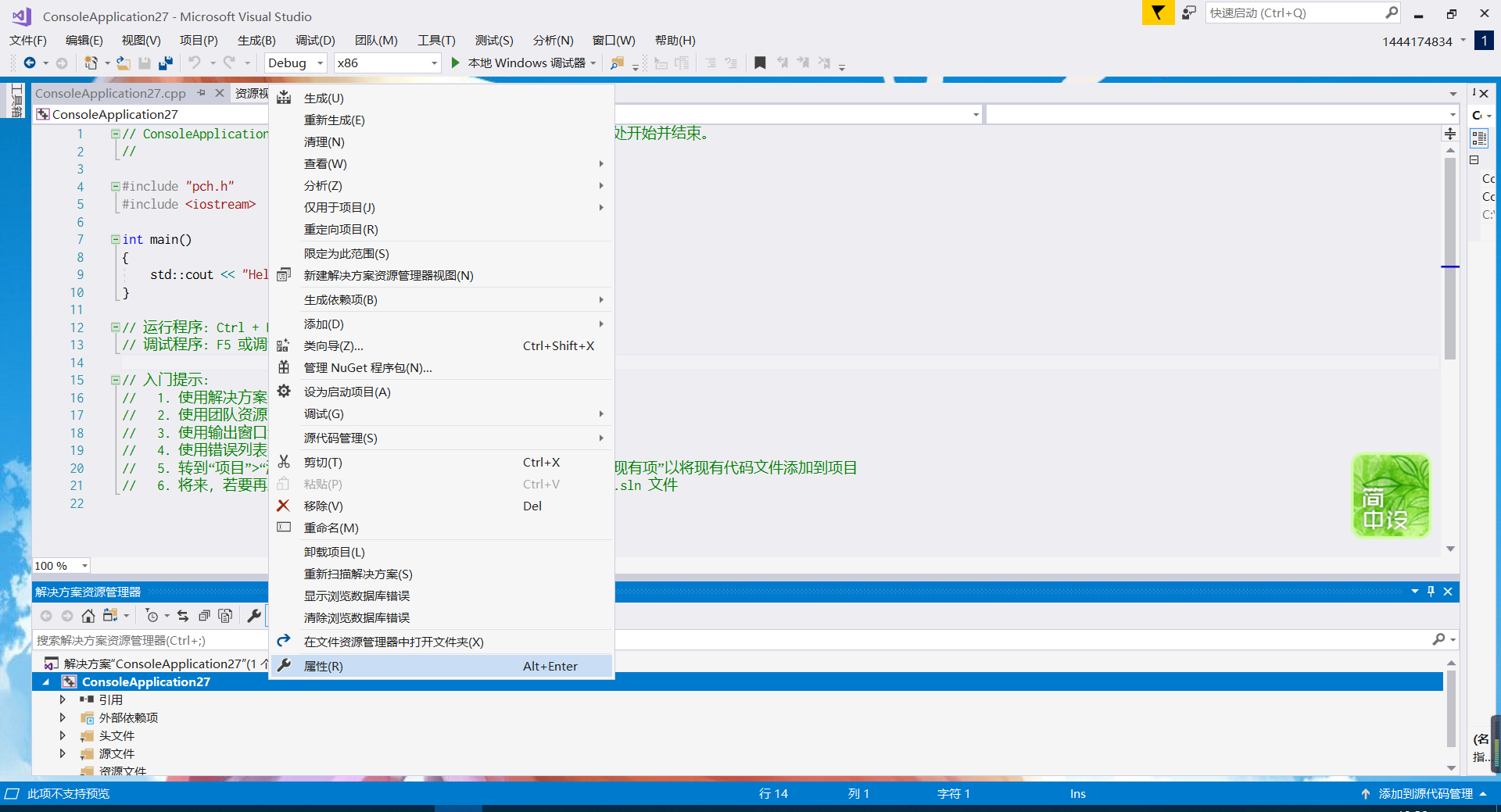
Task: Expand the 源文件 folder node
Action: (x=63, y=753)
